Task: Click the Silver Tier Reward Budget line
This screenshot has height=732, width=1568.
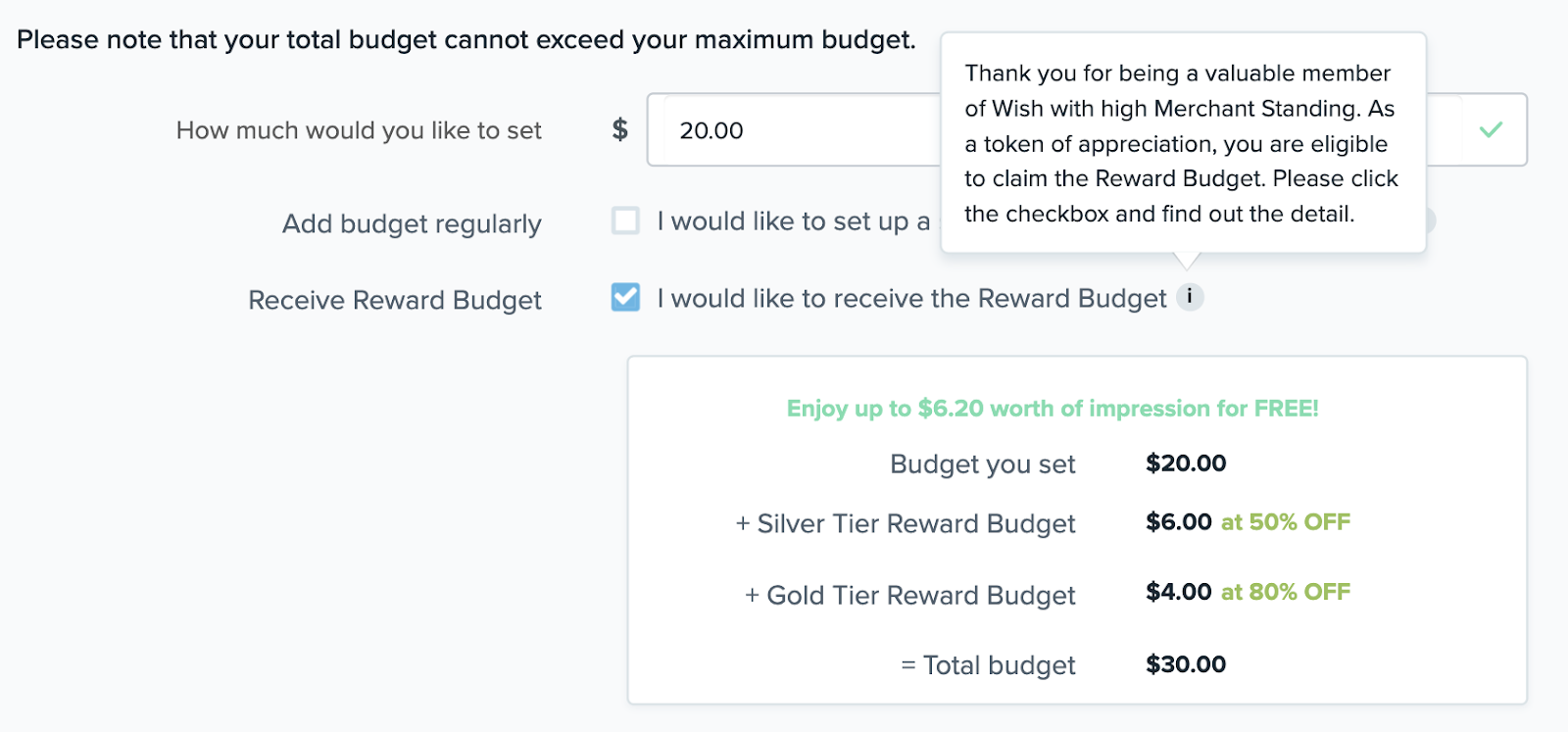Action: (906, 524)
